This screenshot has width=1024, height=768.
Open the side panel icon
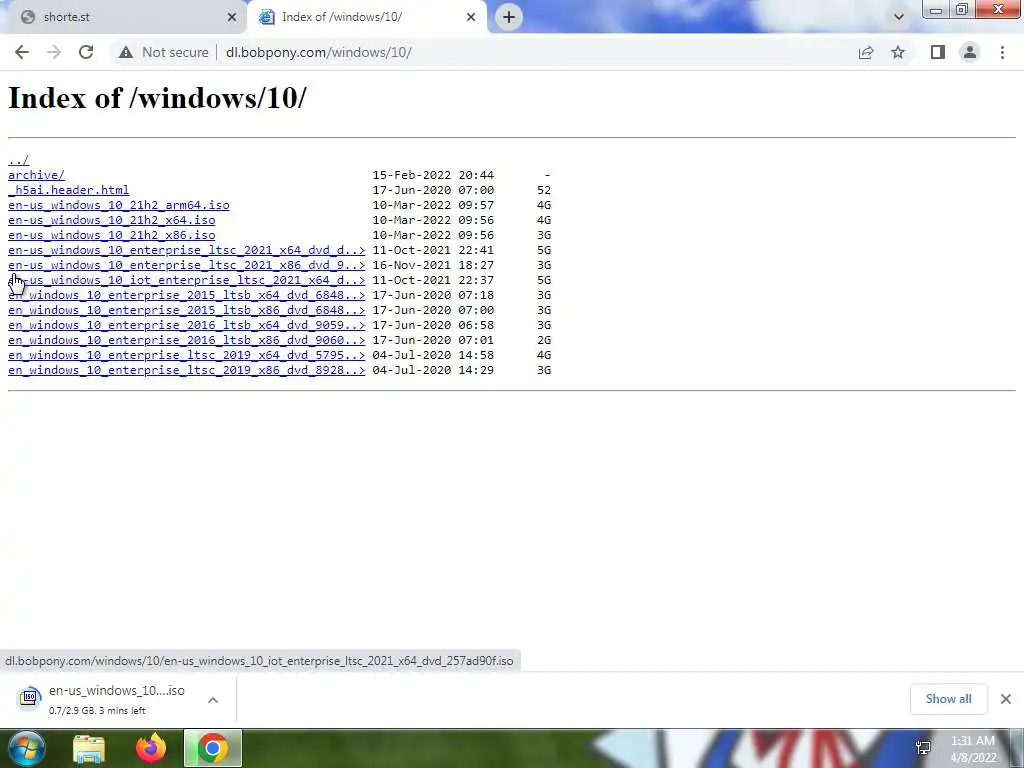click(x=938, y=52)
